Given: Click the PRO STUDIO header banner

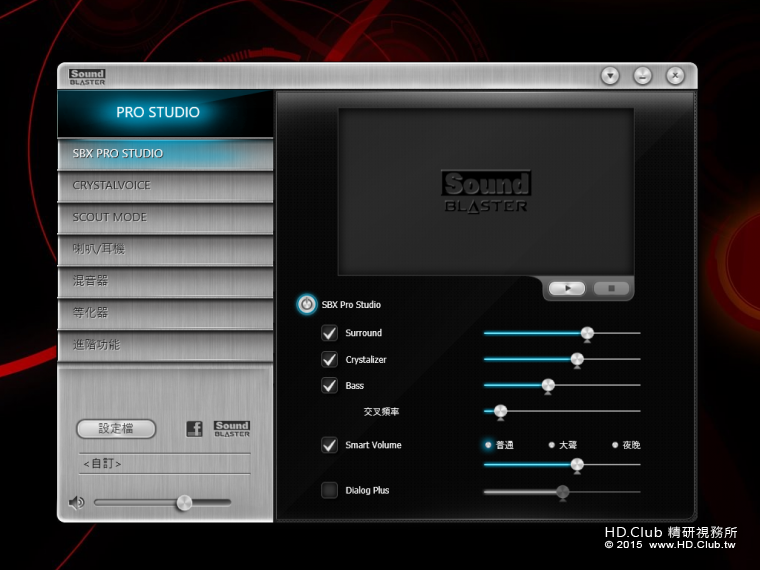Looking at the screenshot, I should coord(165,113).
